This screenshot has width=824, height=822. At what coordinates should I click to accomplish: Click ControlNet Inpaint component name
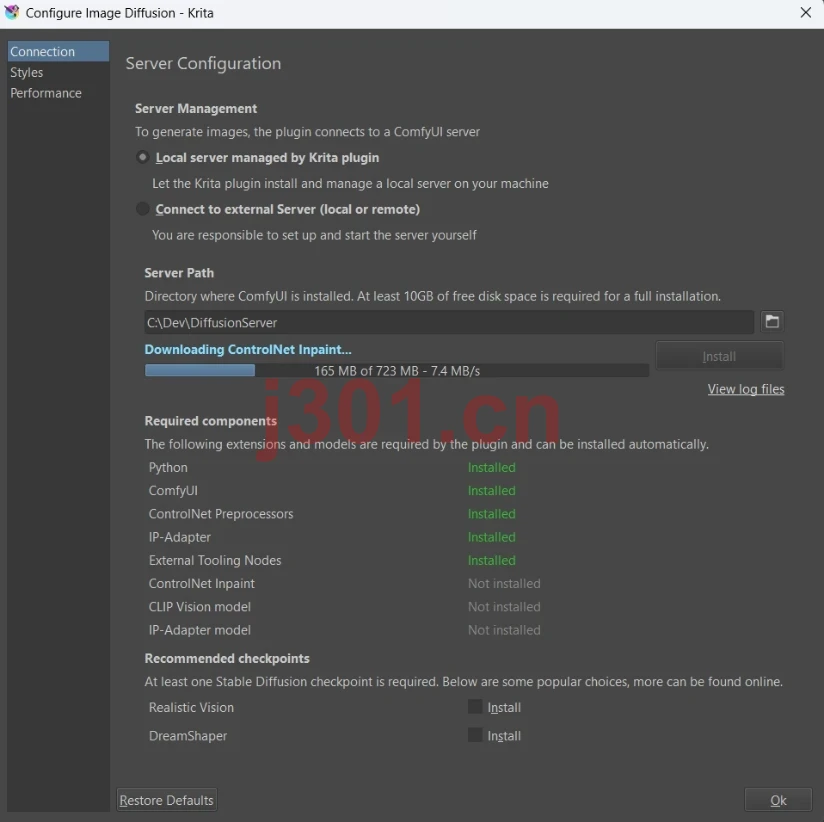click(x=202, y=583)
